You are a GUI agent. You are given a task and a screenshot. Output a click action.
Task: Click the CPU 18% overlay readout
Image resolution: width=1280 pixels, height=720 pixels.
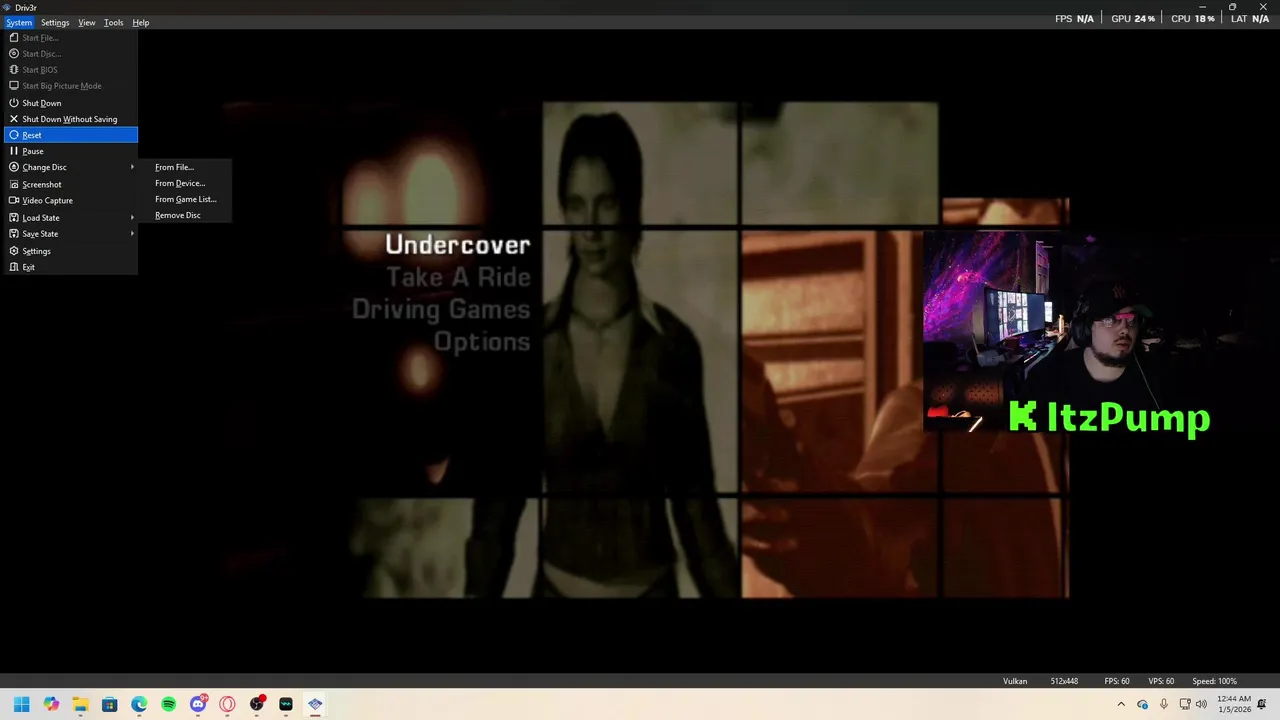point(1193,19)
